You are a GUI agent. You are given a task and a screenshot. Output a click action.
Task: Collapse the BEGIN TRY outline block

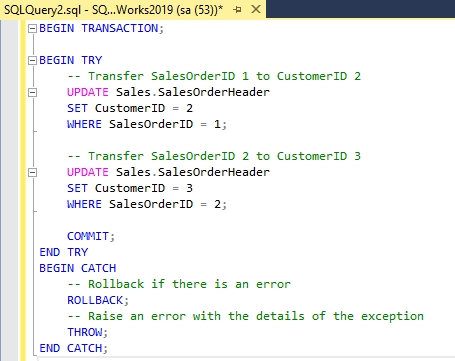coord(32,60)
